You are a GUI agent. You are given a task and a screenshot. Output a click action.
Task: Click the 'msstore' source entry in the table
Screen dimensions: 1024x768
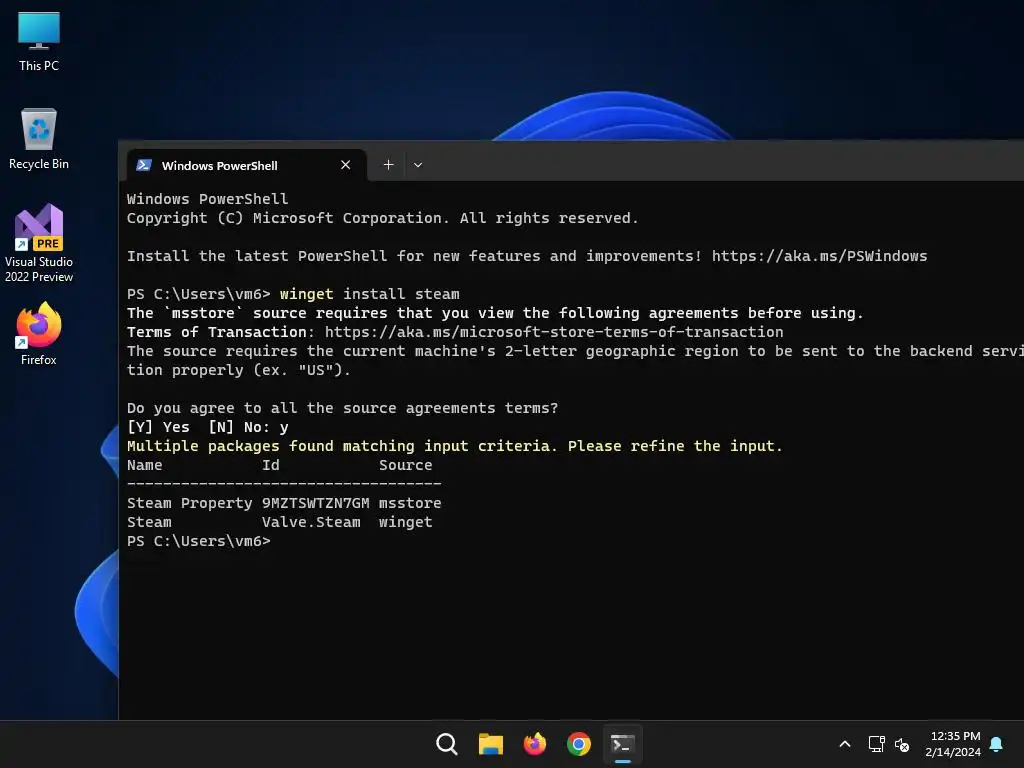tap(410, 503)
